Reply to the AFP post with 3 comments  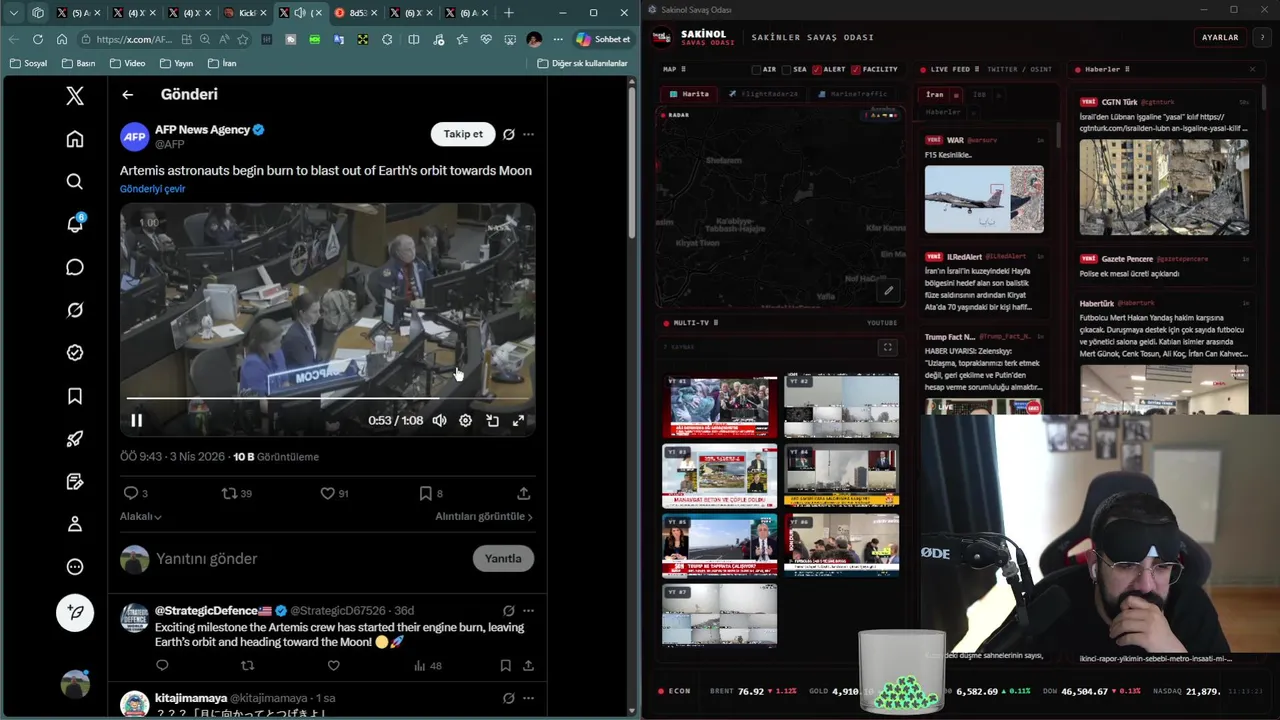(134, 493)
